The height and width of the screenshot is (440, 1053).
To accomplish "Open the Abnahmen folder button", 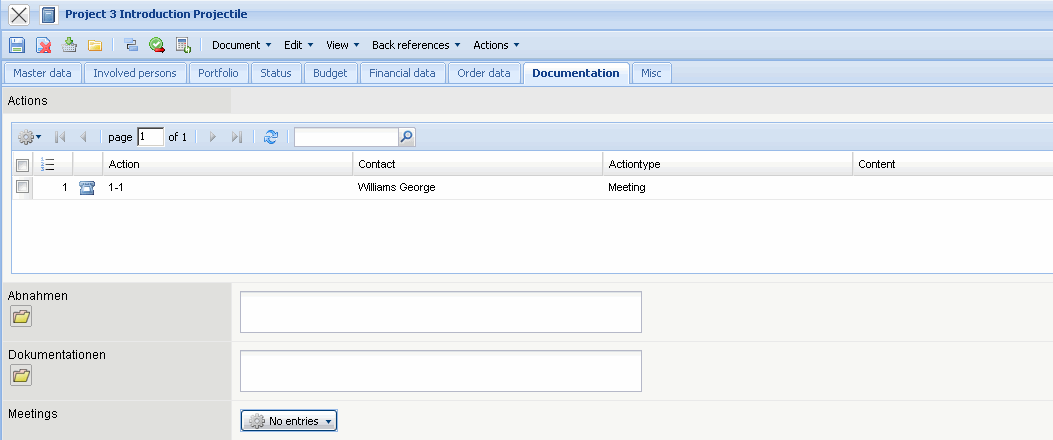I will [x=21, y=317].
